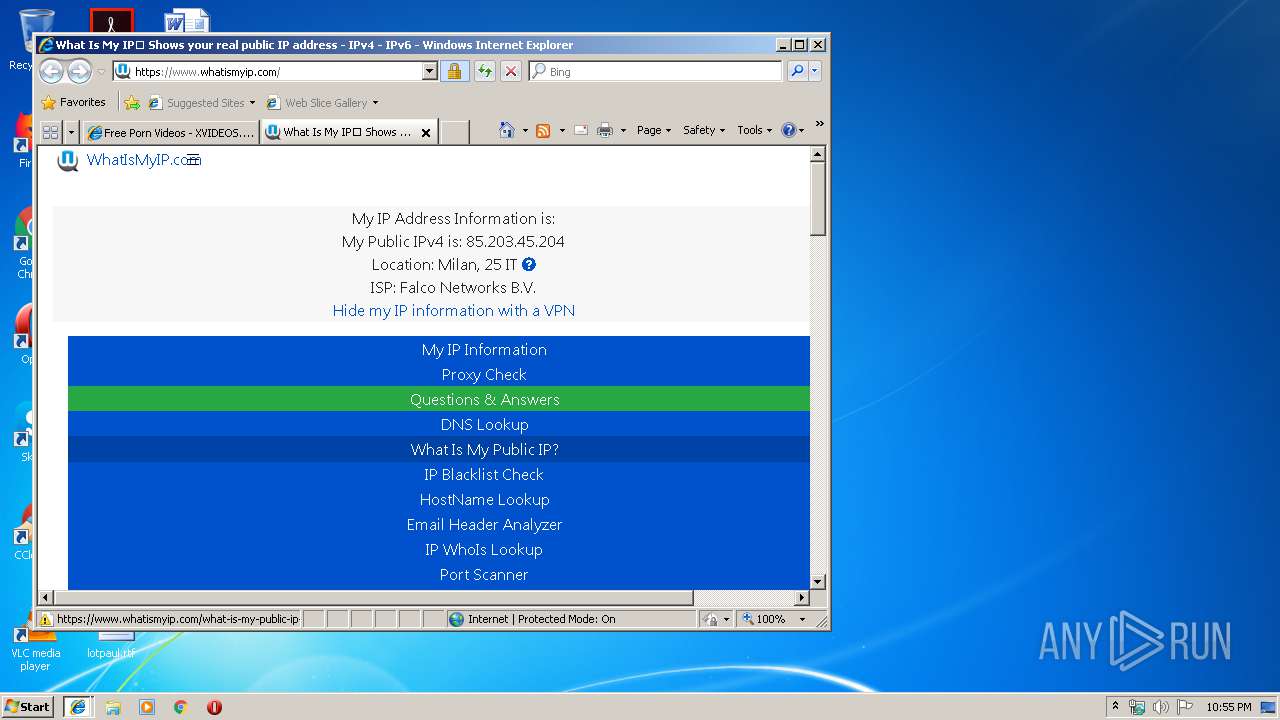Select HostName Lookup menu item

pos(484,499)
